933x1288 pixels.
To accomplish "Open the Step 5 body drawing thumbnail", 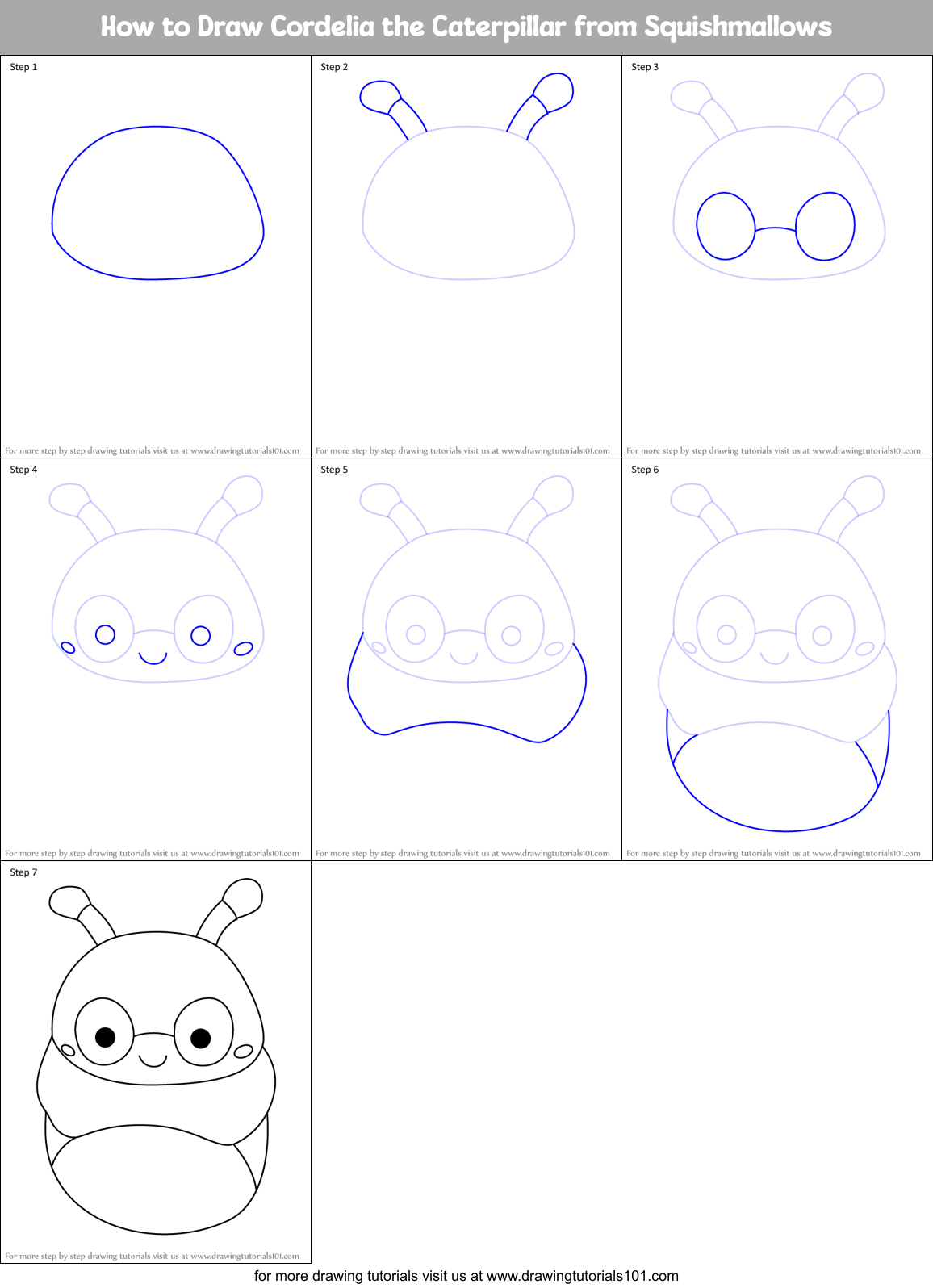I will 466,659.
